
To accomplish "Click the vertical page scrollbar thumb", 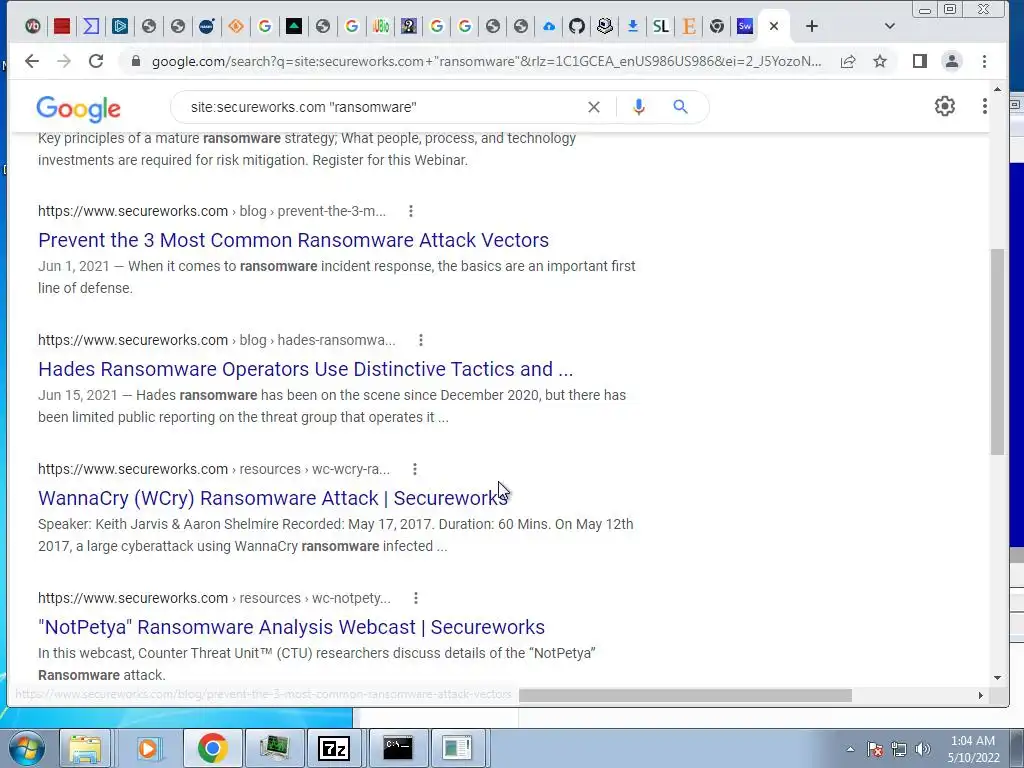I will coord(997,351).
